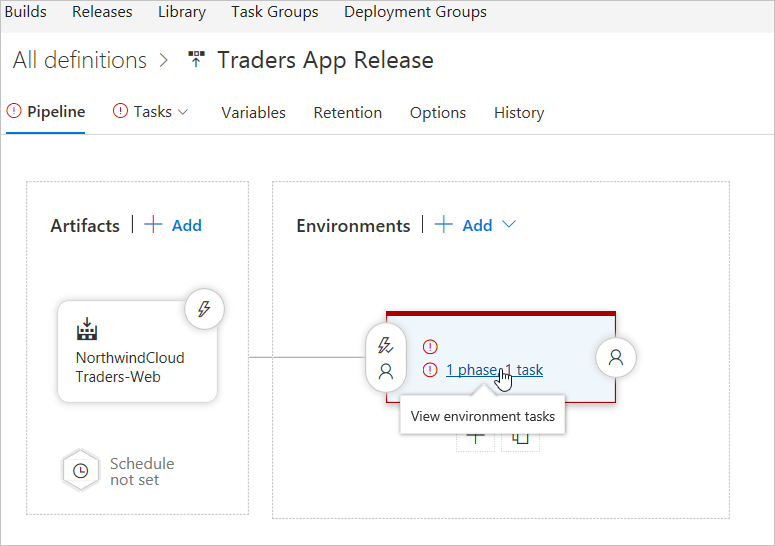Open continuous deployment trigger lightning icon on artifact
775x546 pixels.
click(x=204, y=309)
